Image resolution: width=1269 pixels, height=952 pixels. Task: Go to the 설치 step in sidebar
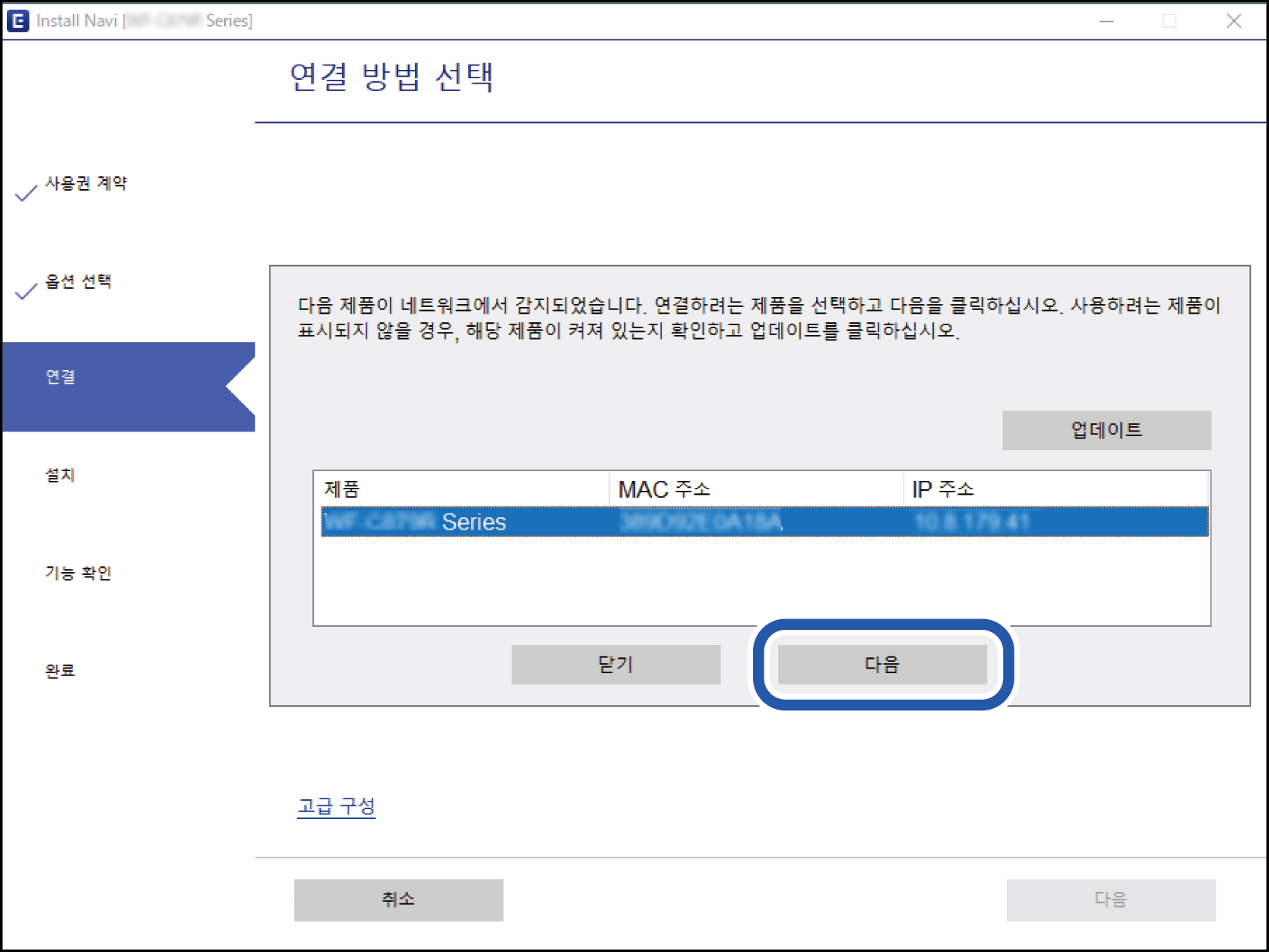coord(61,475)
